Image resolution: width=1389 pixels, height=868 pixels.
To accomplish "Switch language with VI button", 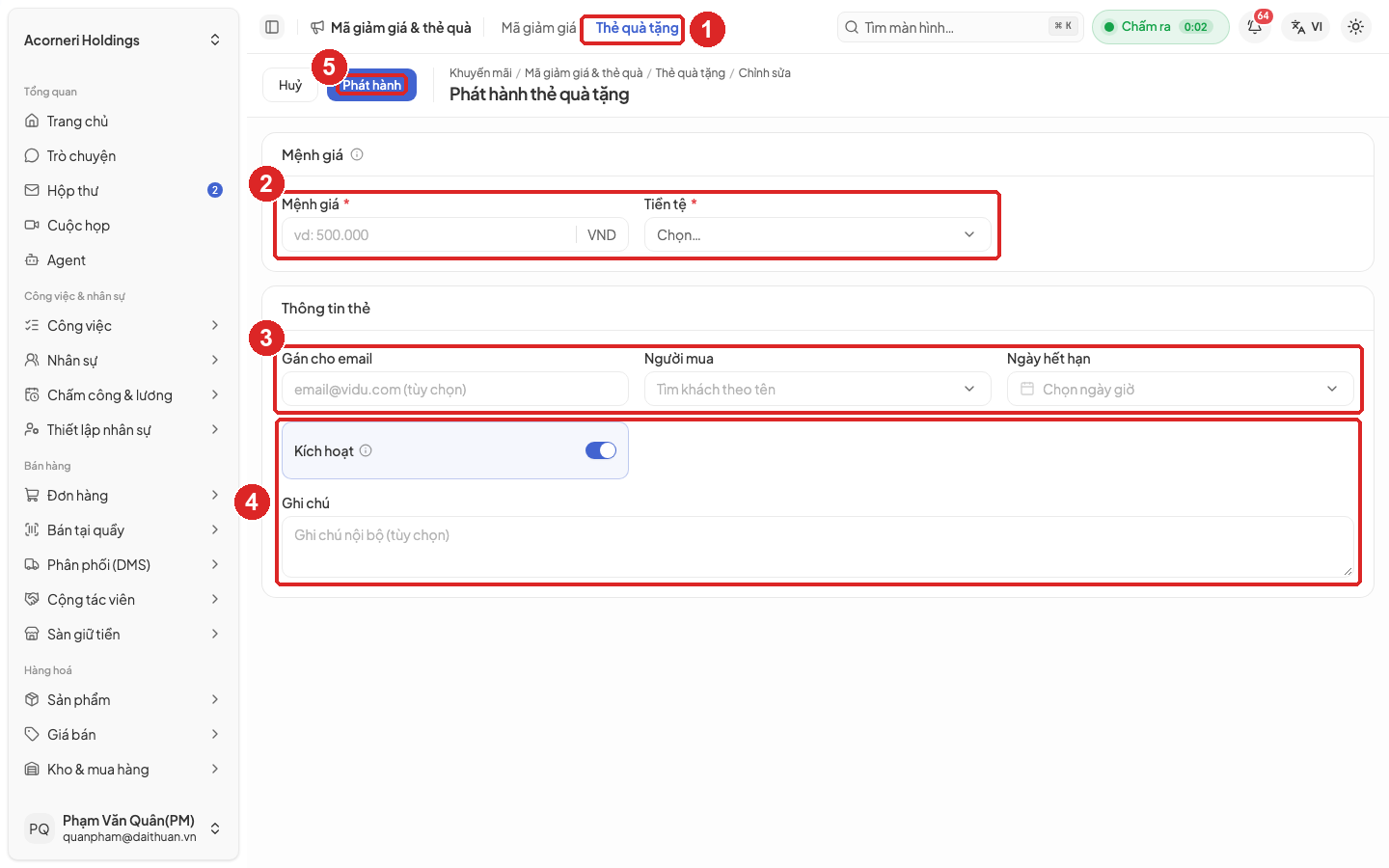I will pos(1307,27).
